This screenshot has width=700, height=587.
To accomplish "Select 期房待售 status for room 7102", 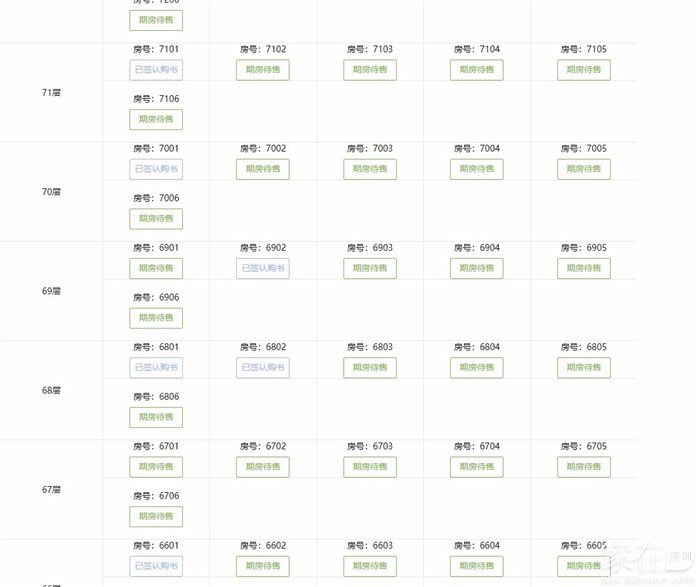I will pos(263,70).
